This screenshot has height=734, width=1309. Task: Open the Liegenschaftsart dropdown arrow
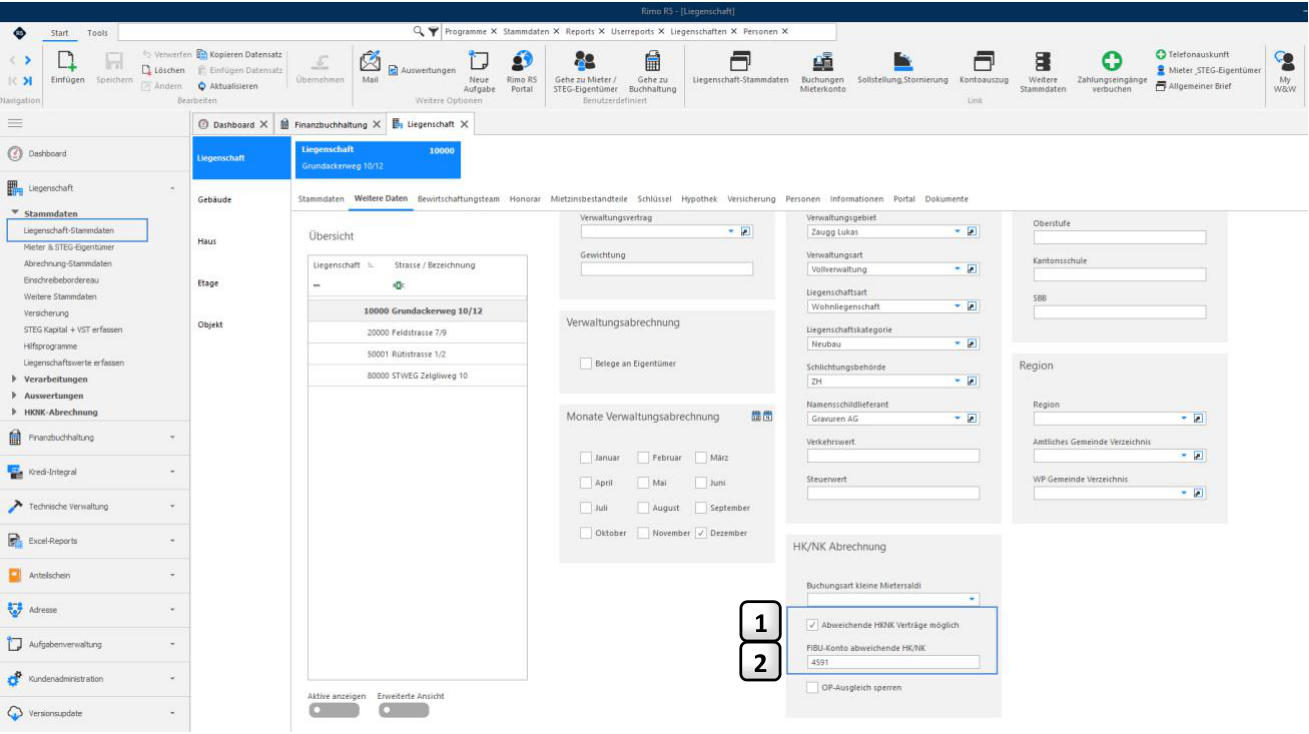tap(957, 306)
